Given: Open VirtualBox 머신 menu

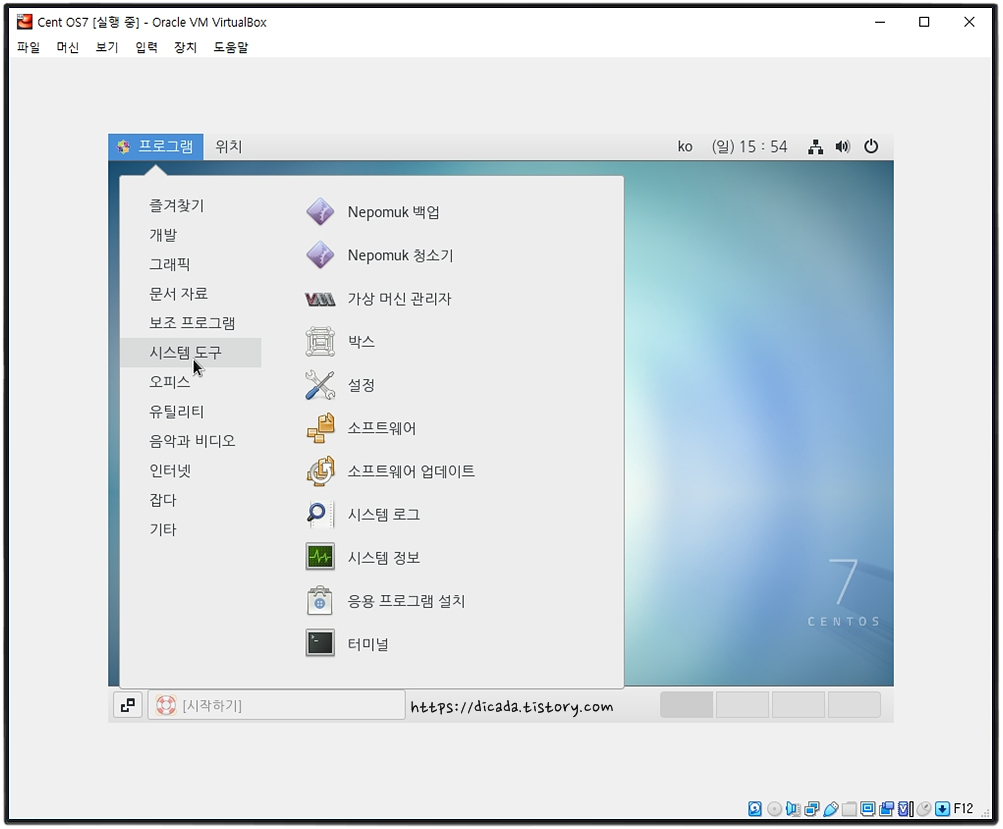Looking at the screenshot, I should coord(67,47).
